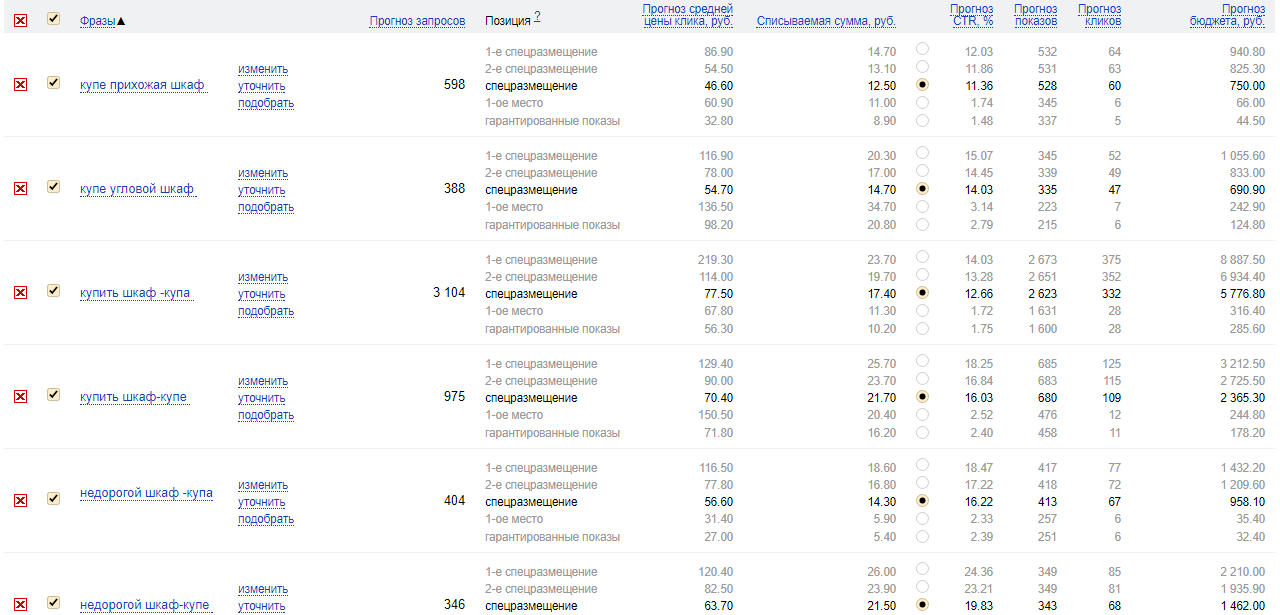Sort by 'Прогноз запросов' column header
This screenshot has width=1280, height=615.
[417, 21]
